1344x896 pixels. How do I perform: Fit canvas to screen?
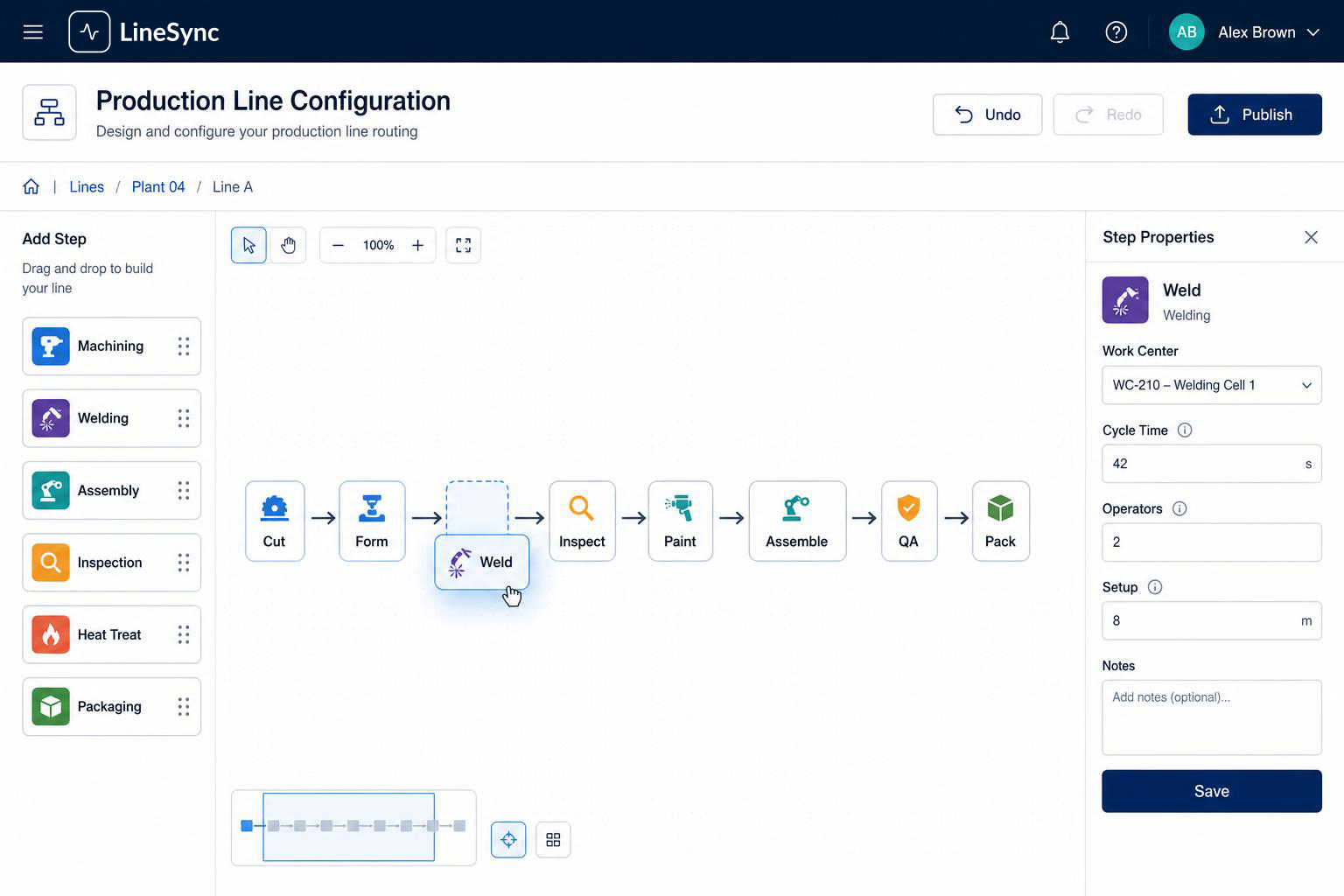coord(463,245)
